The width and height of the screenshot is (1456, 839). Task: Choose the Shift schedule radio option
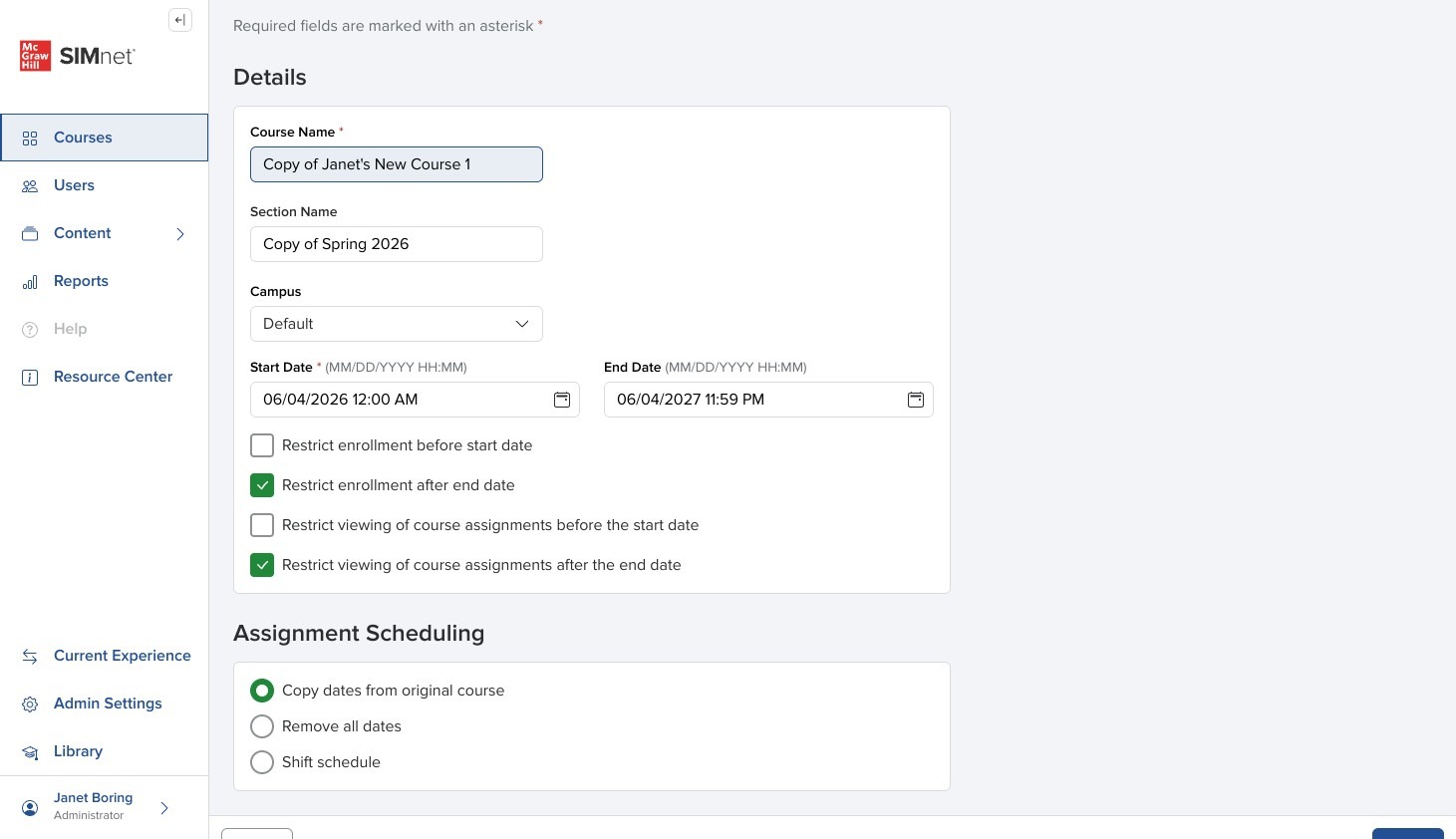coord(262,762)
